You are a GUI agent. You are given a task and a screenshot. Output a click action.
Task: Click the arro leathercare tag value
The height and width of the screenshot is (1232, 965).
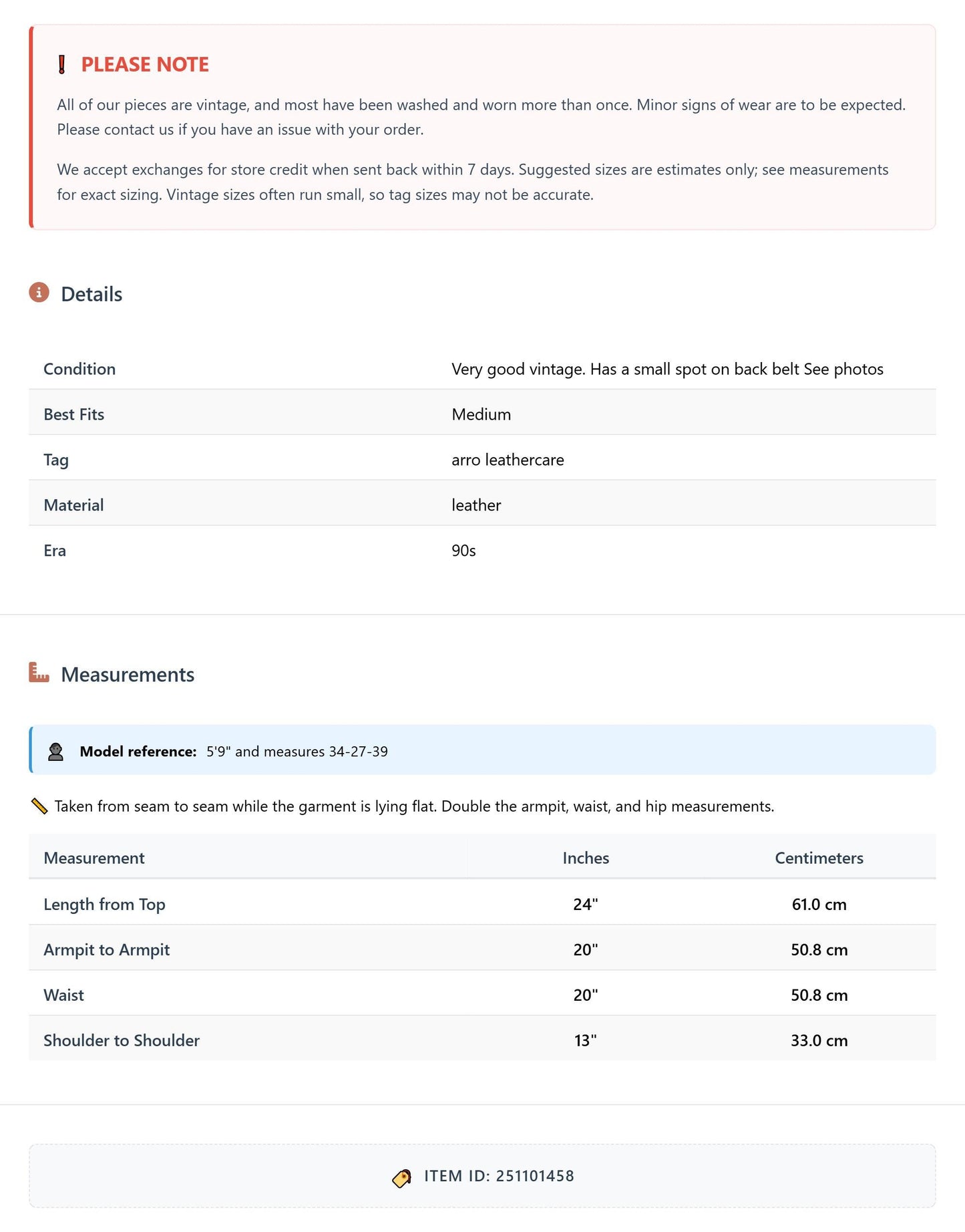508,460
